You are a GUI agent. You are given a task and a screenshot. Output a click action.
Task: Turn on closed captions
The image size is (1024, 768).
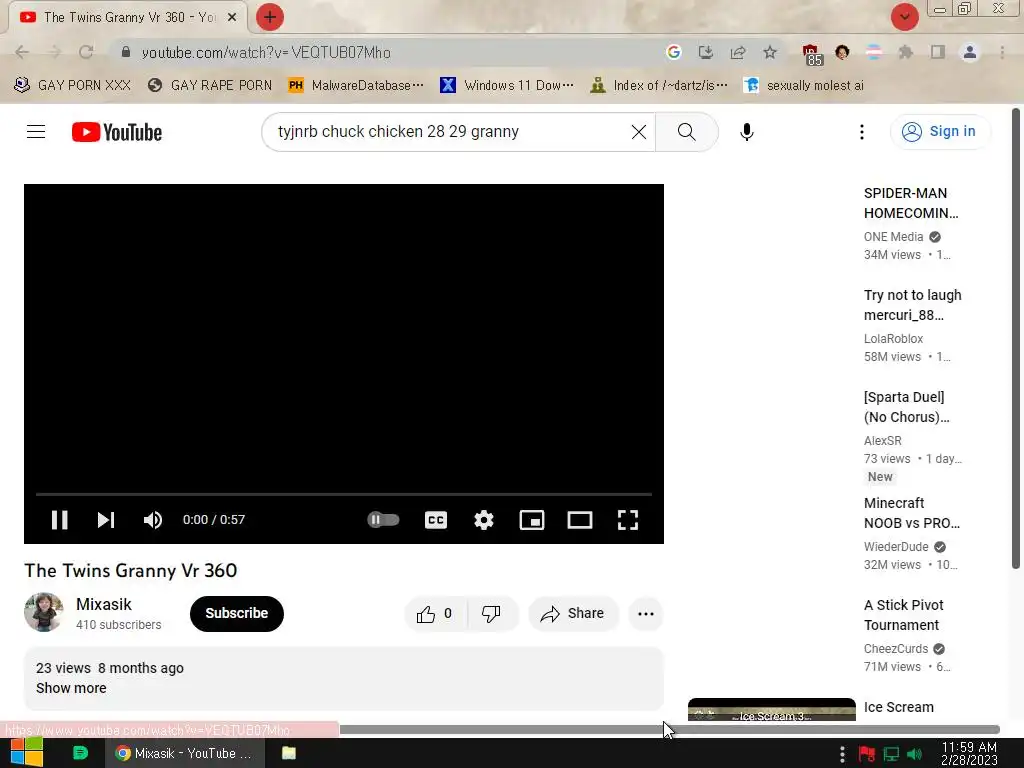[x=436, y=520]
